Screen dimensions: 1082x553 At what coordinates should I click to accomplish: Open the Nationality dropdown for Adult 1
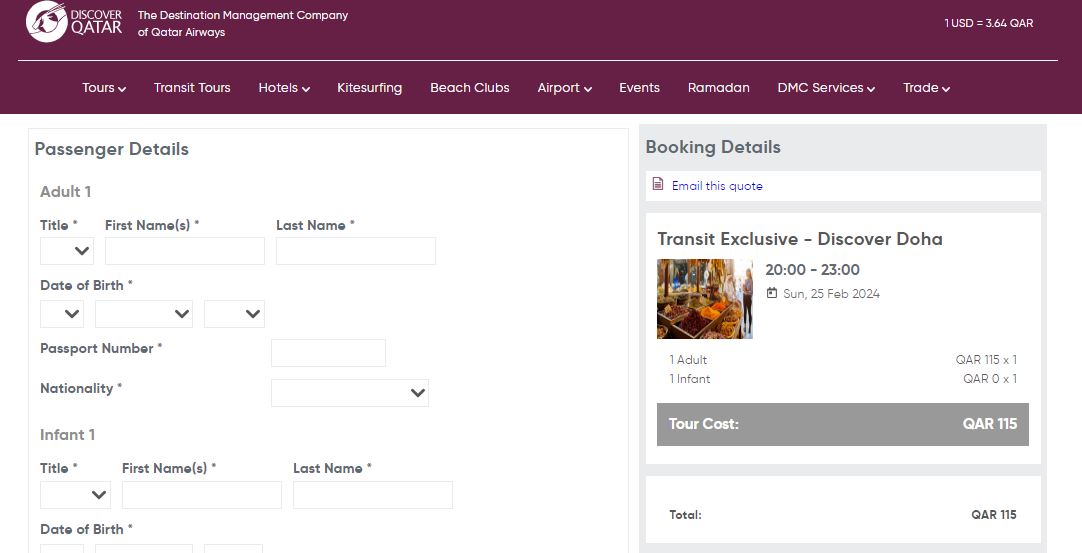coord(350,393)
